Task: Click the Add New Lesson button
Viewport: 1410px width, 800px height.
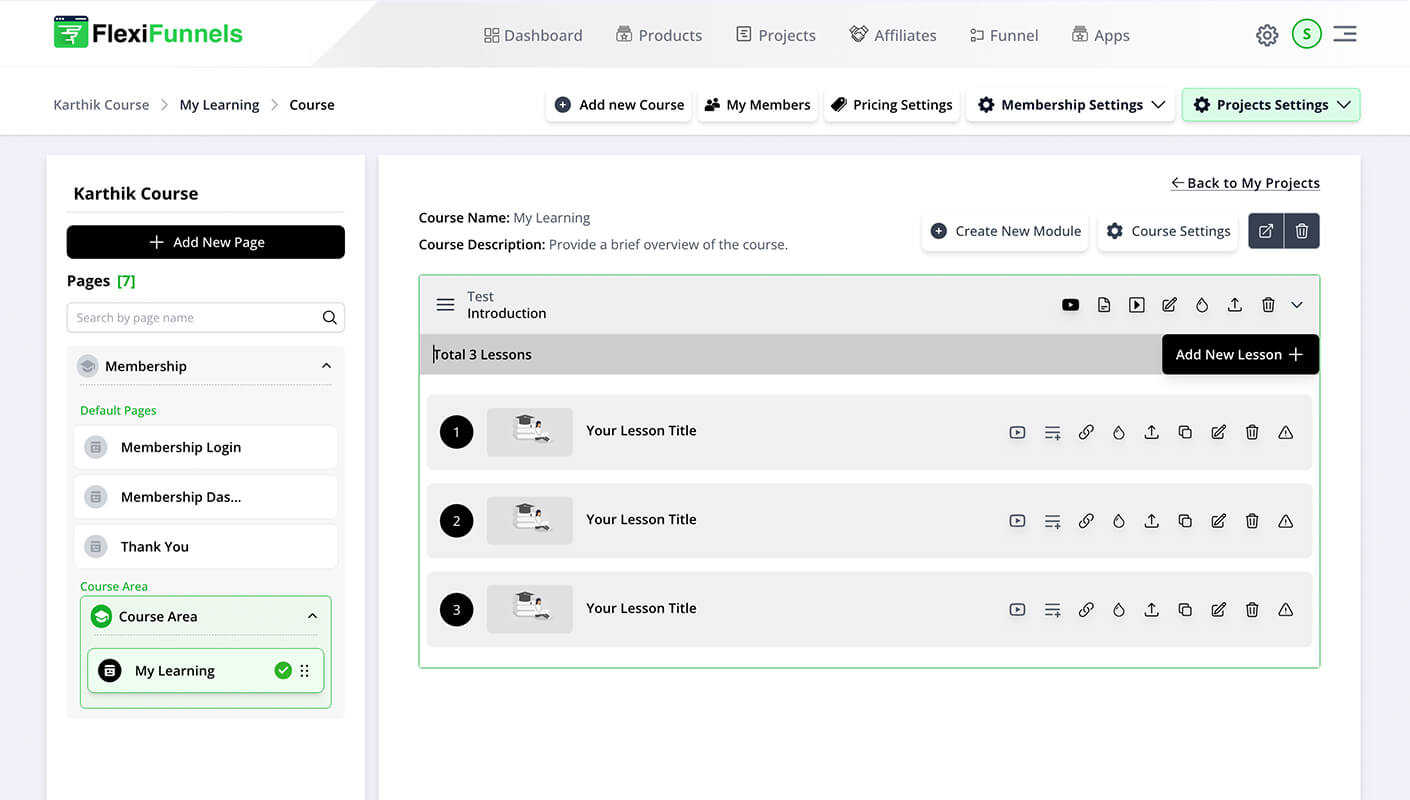Action: pos(1239,355)
